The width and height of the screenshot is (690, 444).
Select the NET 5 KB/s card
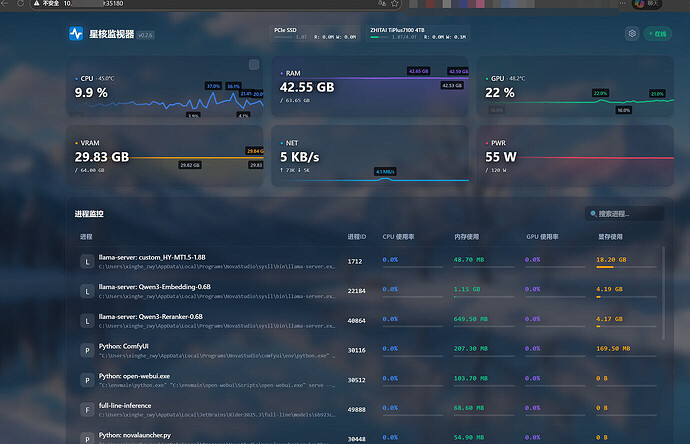click(x=370, y=156)
